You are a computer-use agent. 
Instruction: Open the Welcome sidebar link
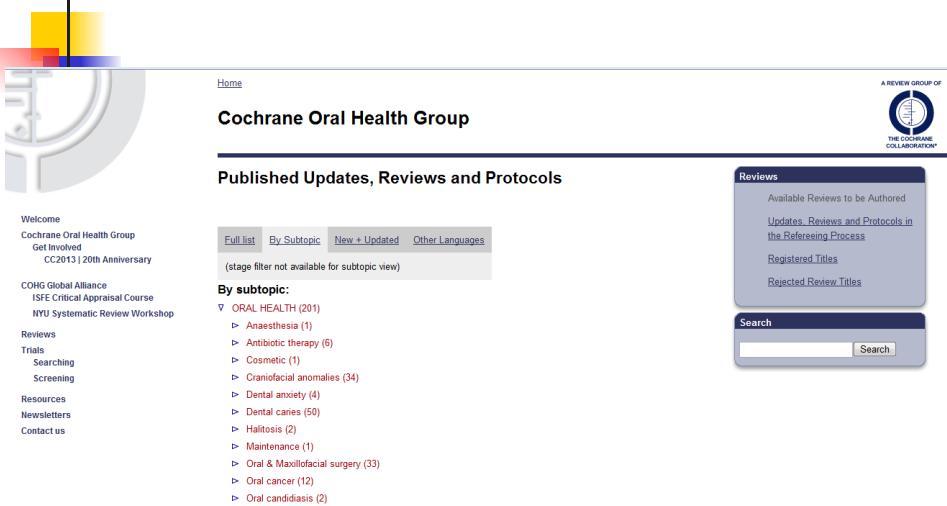(40, 219)
